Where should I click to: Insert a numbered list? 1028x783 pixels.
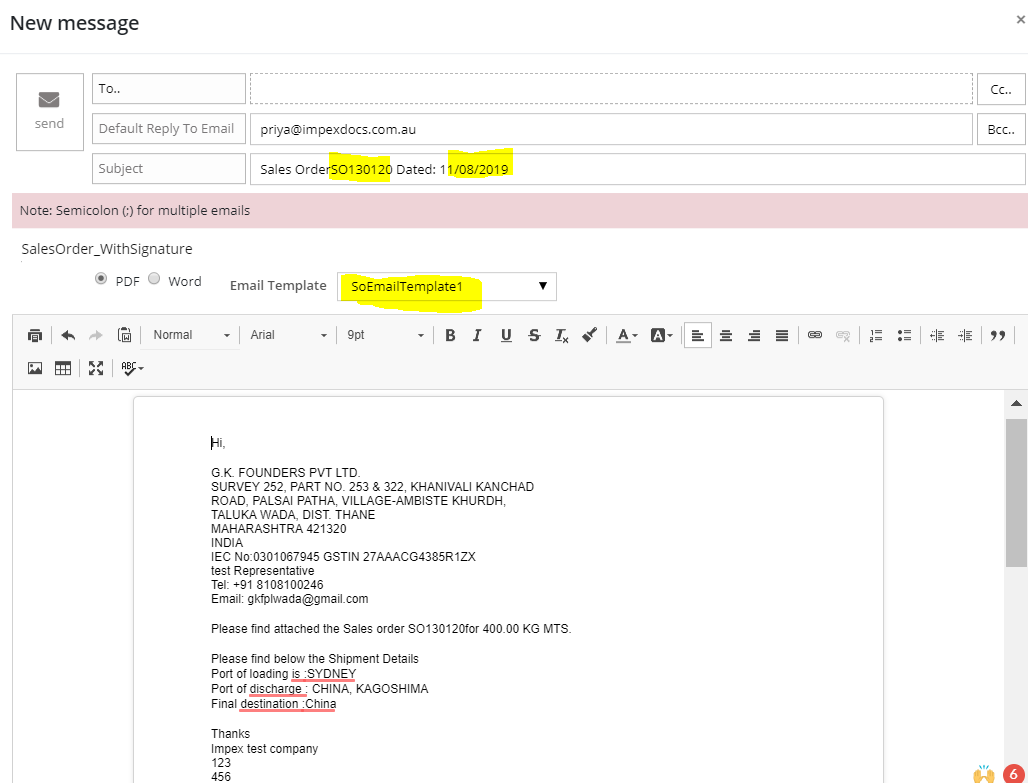876,335
